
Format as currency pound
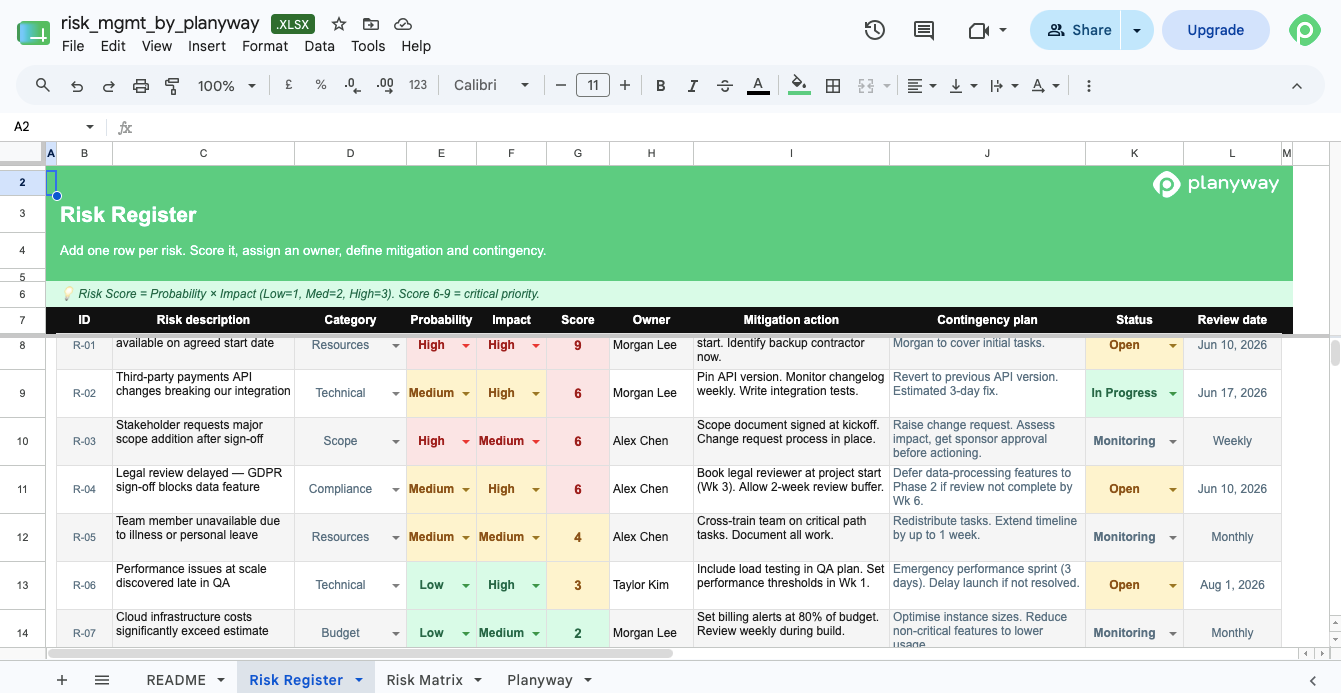pyautogui.click(x=288, y=86)
